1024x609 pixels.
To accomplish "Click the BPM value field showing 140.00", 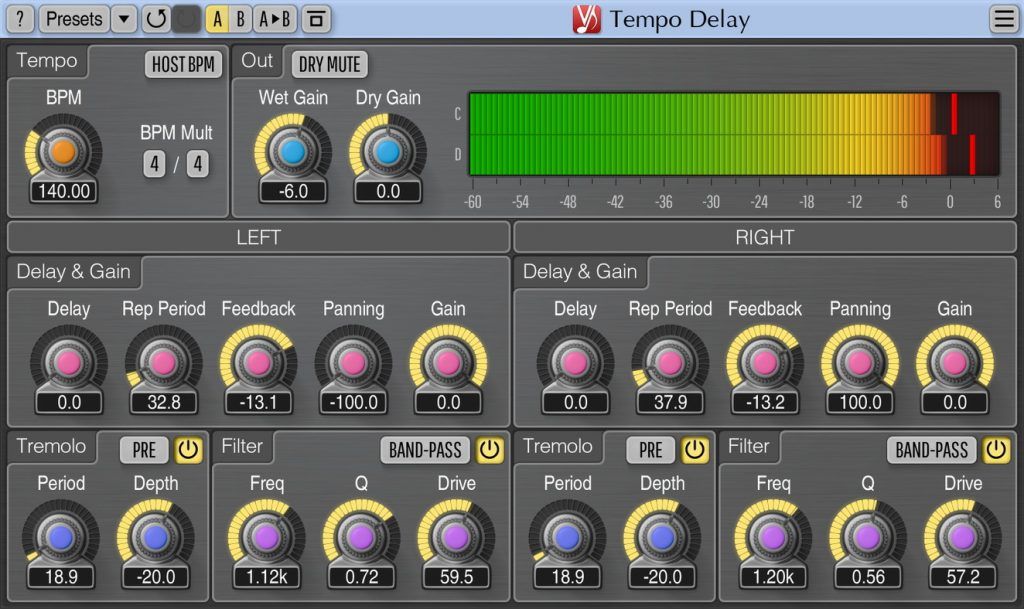I will 62,190.
